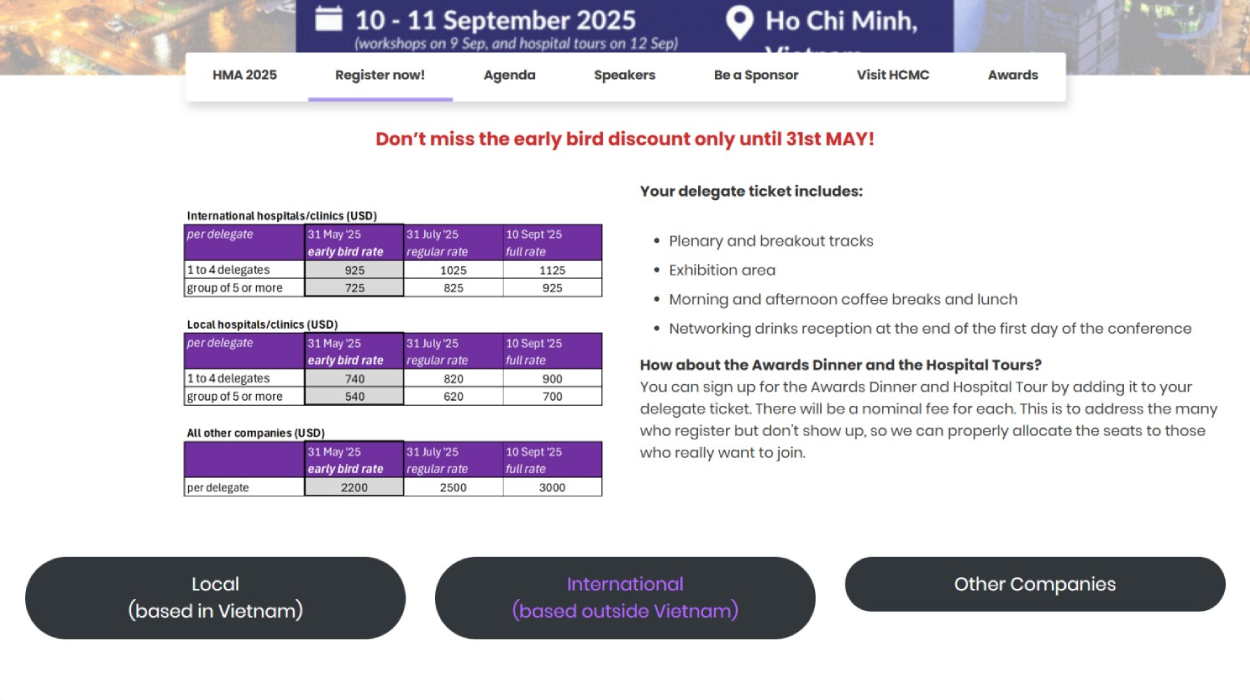
Task: View the Awards tab
Action: [x=1013, y=75]
